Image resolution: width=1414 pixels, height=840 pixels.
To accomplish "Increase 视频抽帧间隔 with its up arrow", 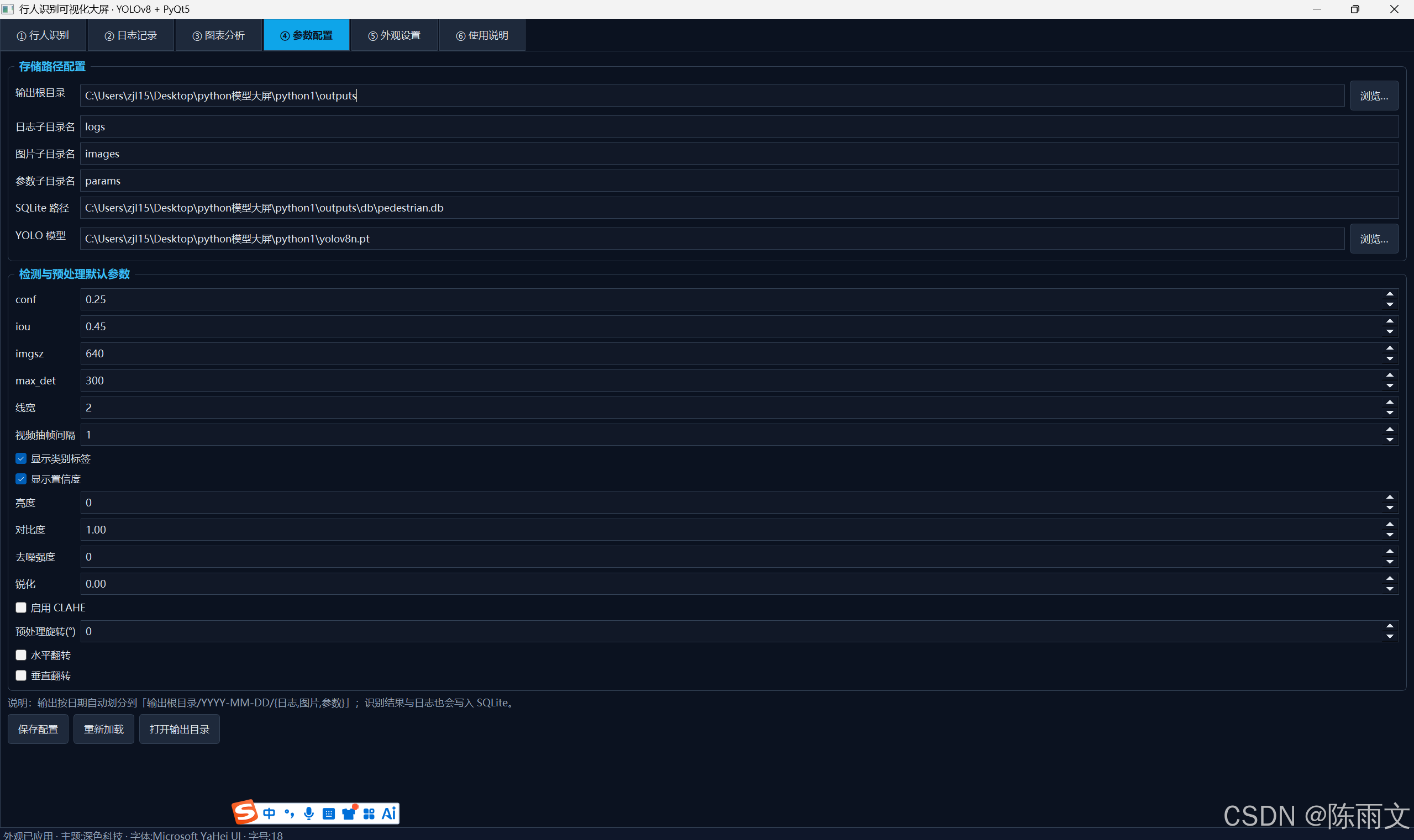I will coord(1390,430).
